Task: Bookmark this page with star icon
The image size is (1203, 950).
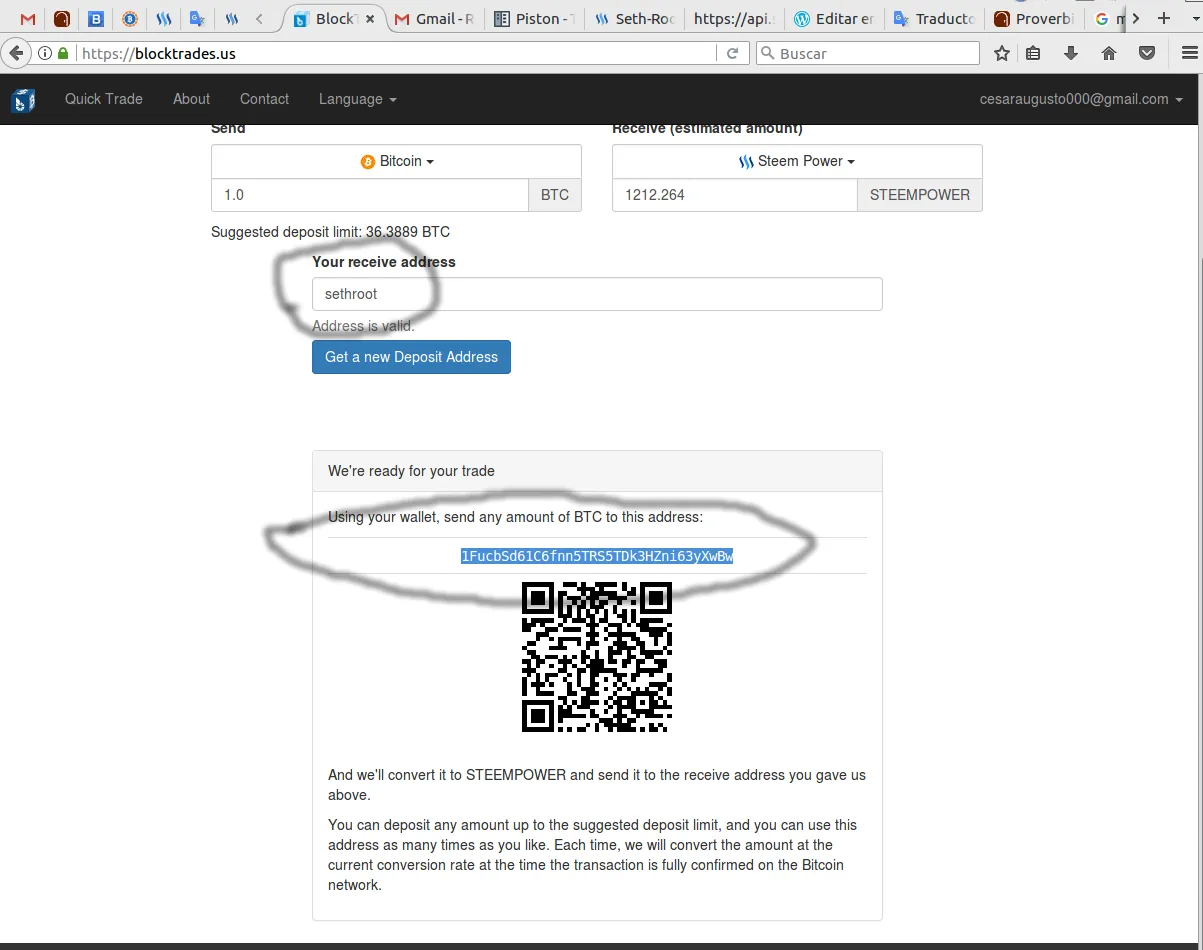Action: [x=1002, y=53]
